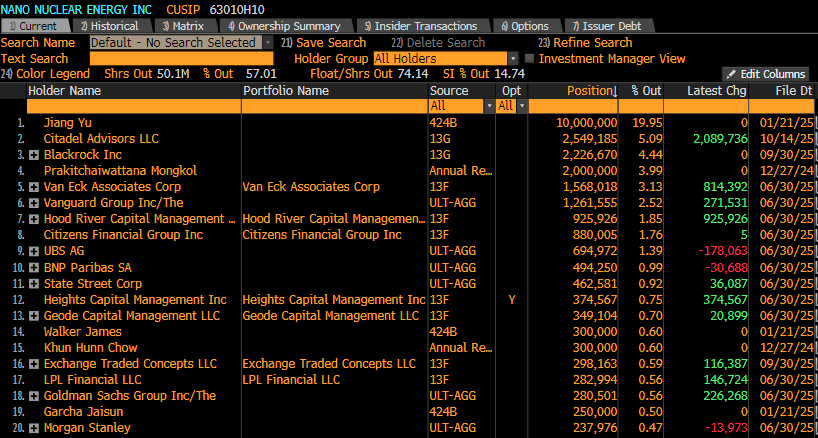Expand the BNP Paribas SA row
The width and height of the screenshot is (818, 438).
click(x=34, y=268)
